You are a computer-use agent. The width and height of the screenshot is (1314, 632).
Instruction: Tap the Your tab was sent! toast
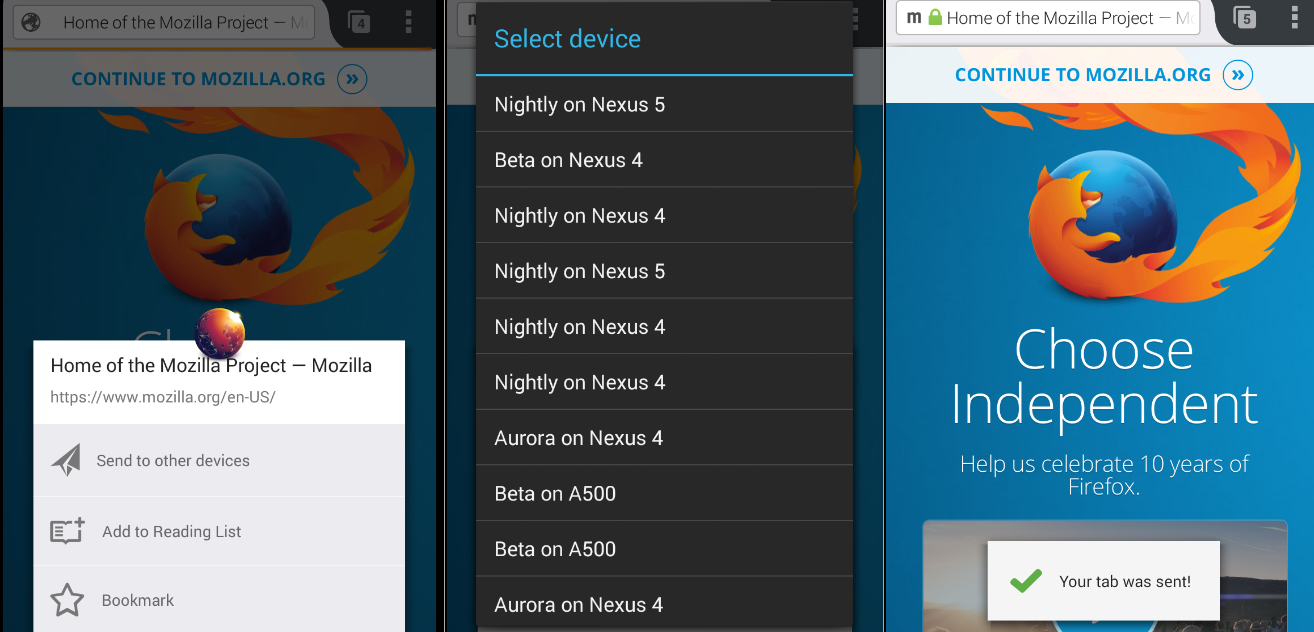(1104, 581)
